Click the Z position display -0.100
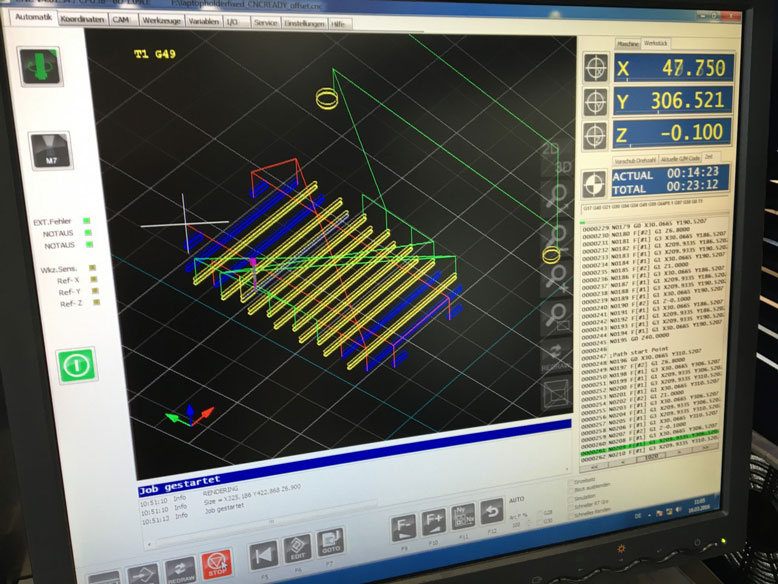The width and height of the screenshot is (778, 584). pos(671,133)
